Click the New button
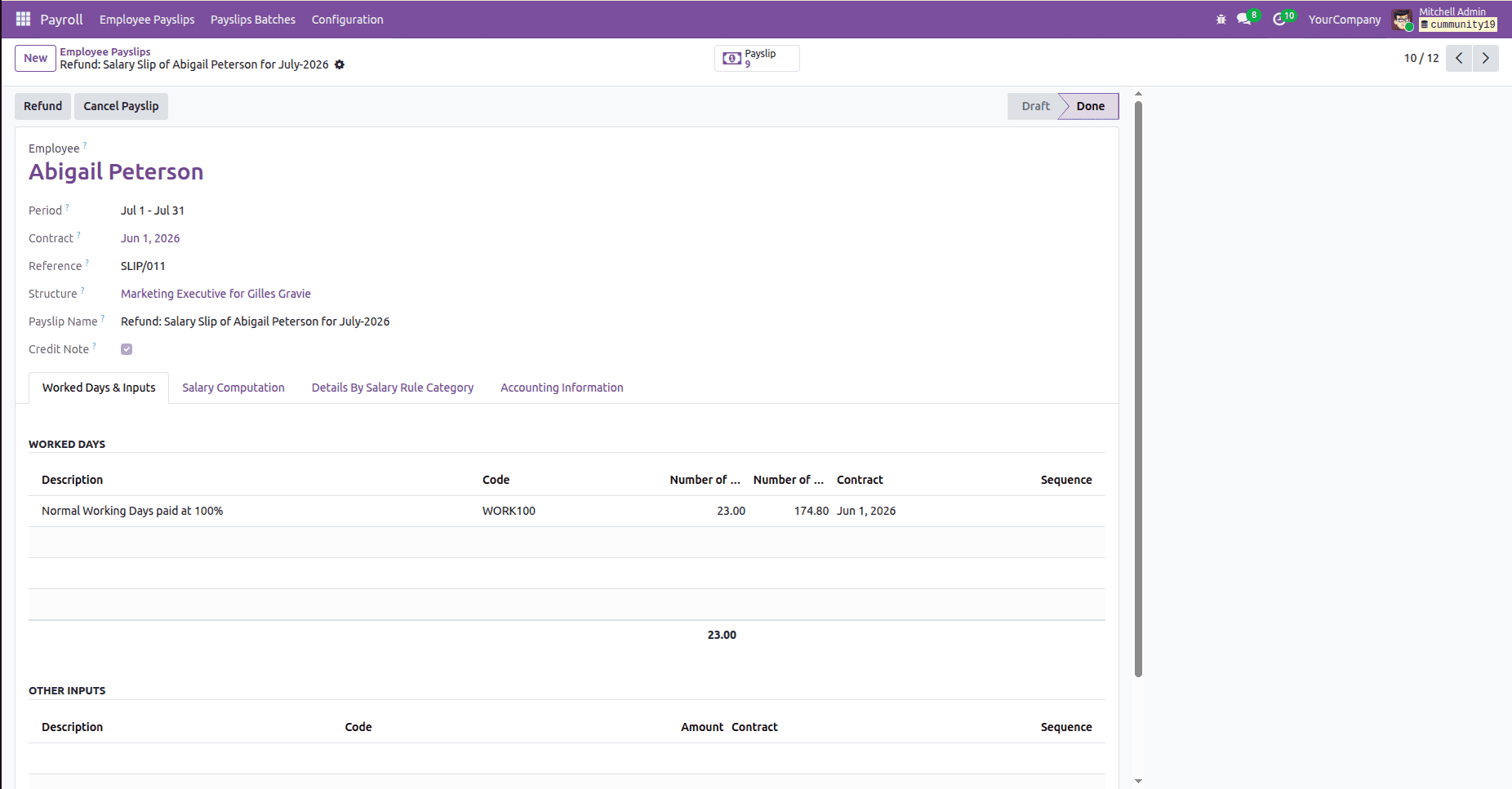This screenshot has width=1512, height=789. [35, 58]
